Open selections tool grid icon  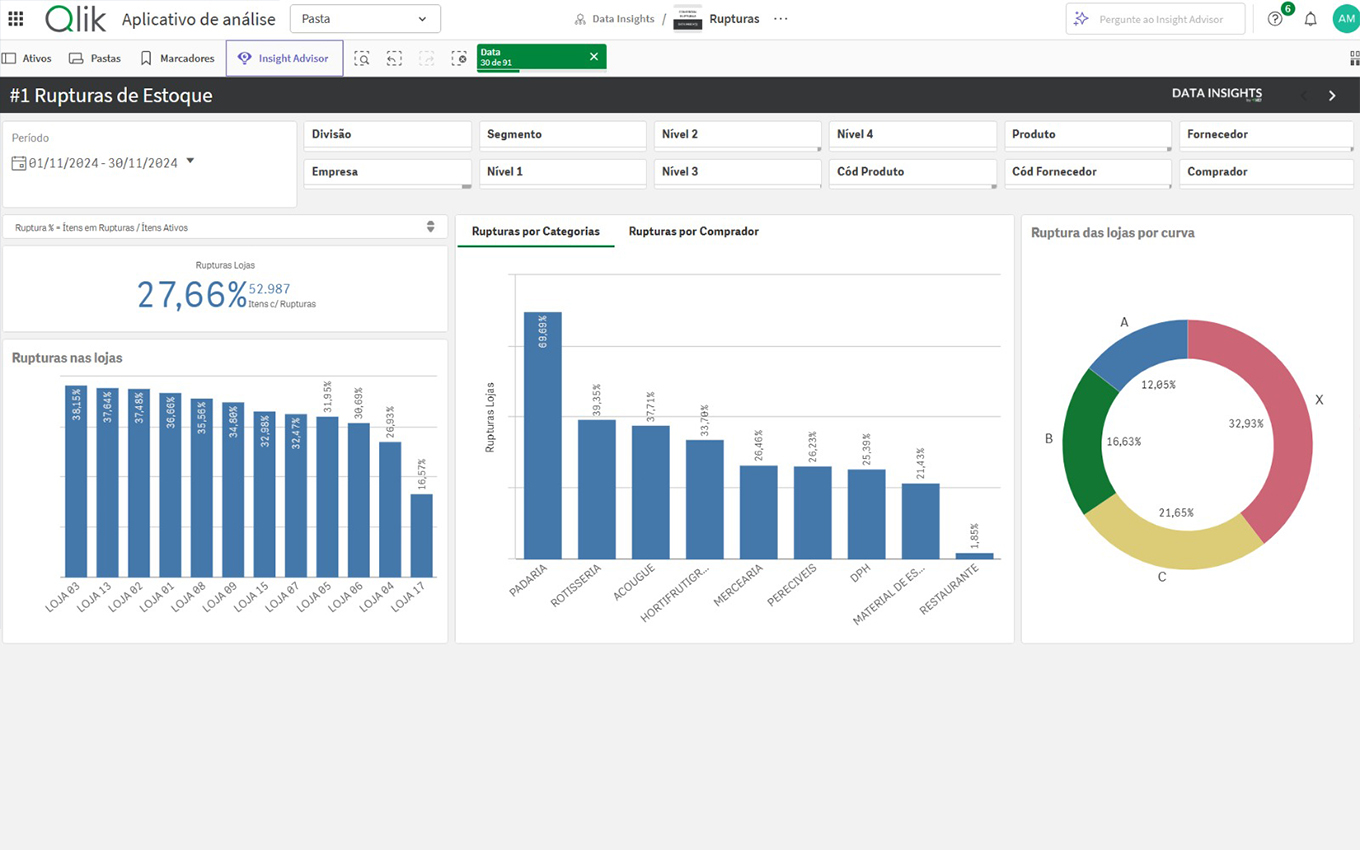pyautogui.click(x=1354, y=59)
